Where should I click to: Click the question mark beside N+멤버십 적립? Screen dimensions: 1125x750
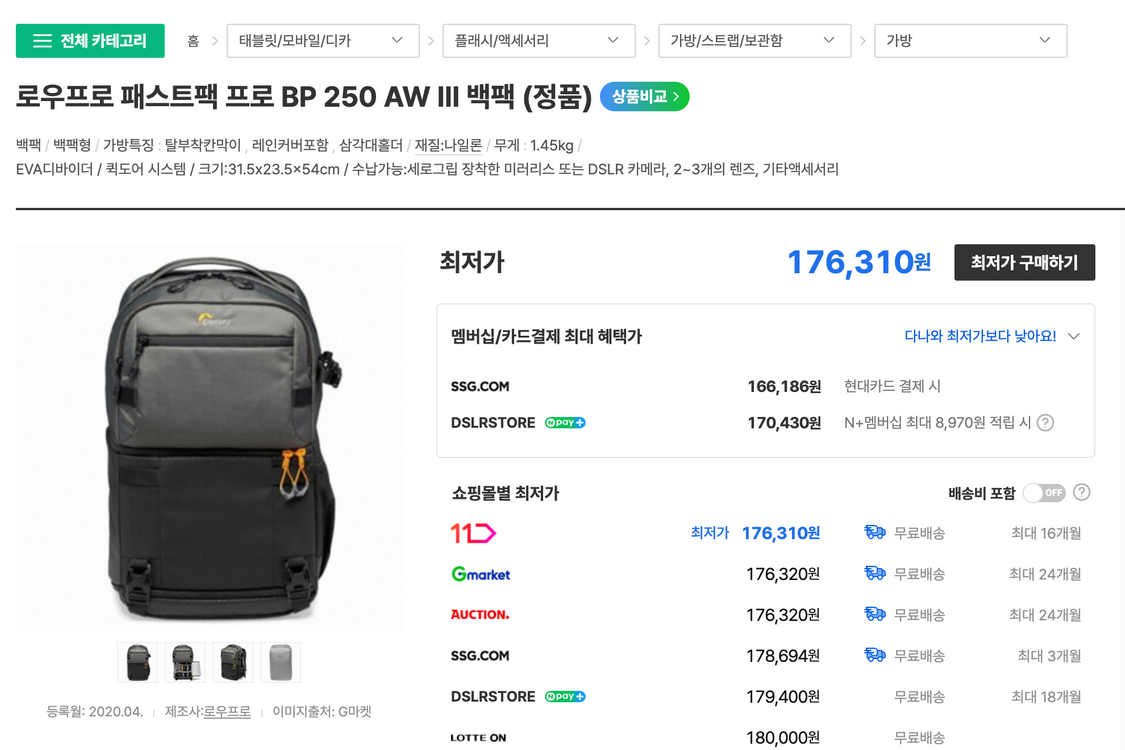click(x=1044, y=422)
